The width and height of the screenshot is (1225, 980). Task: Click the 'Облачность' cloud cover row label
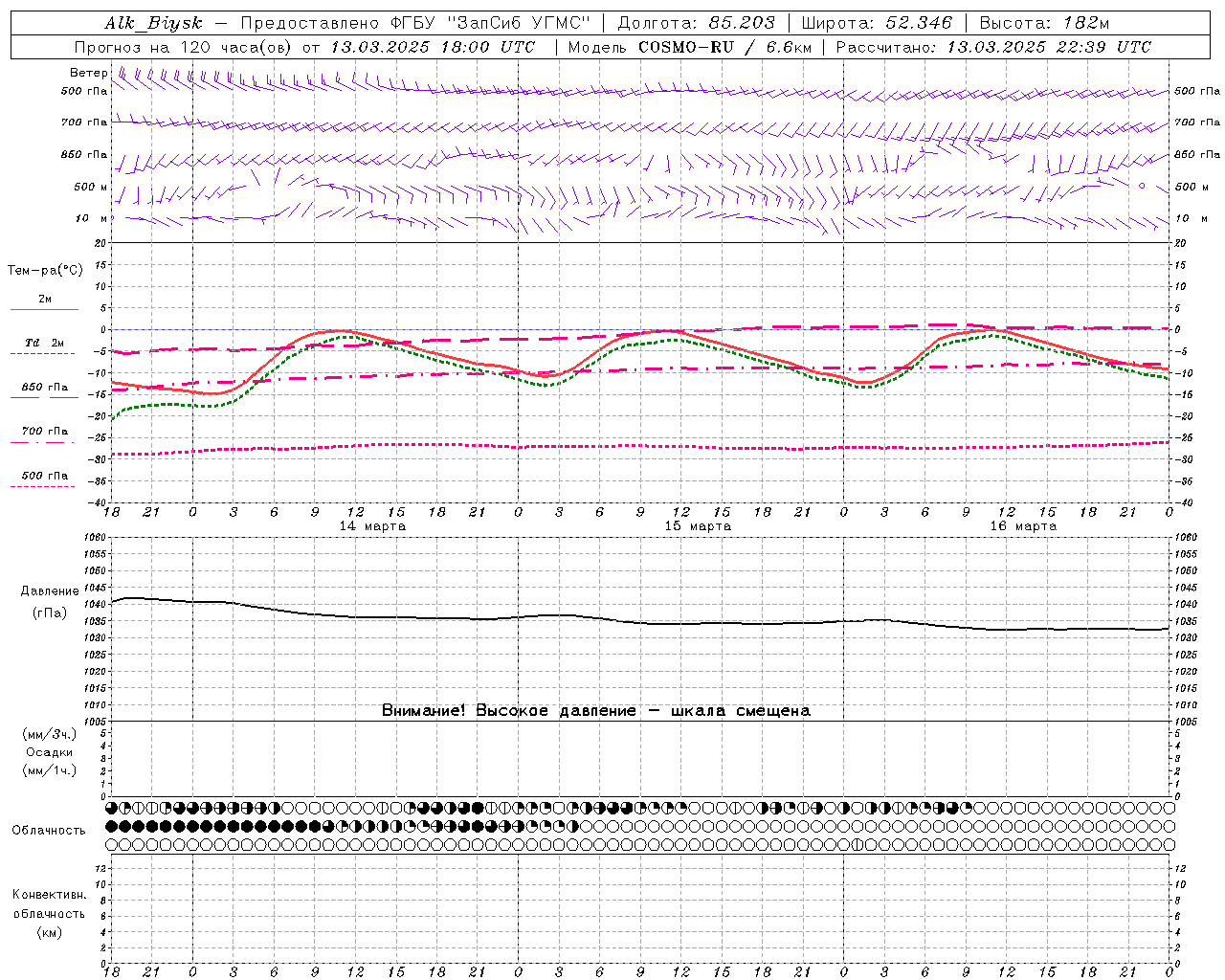pyautogui.click(x=49, y=830)
